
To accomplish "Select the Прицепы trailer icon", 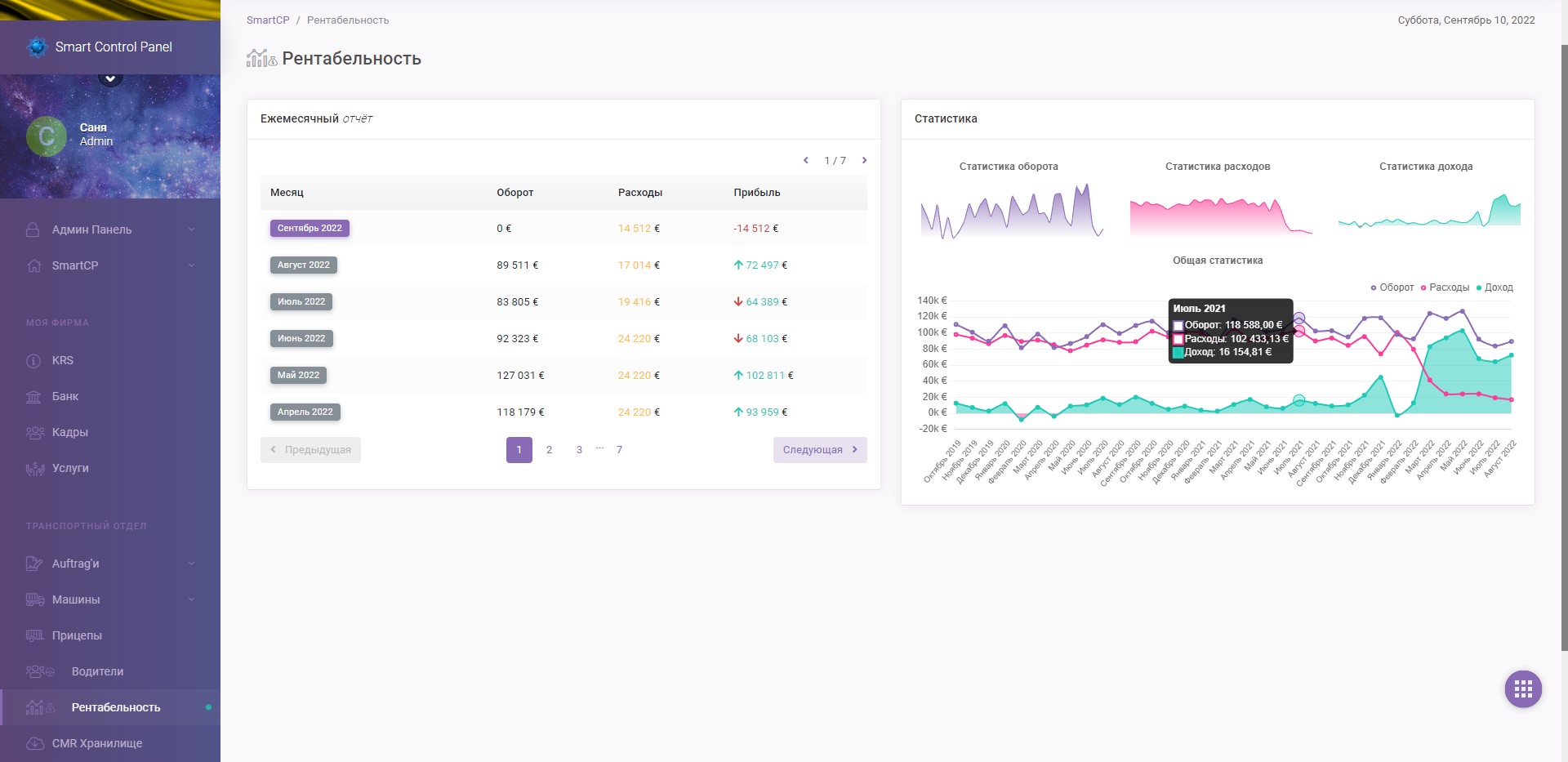I will tap(37, 635).
